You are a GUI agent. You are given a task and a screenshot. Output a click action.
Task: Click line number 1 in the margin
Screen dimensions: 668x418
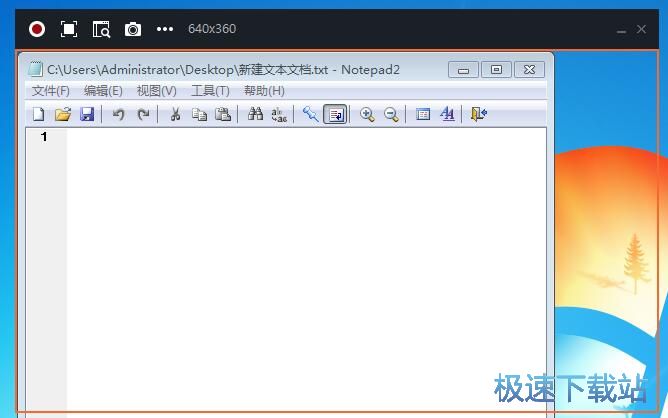[x=44, y=137]
